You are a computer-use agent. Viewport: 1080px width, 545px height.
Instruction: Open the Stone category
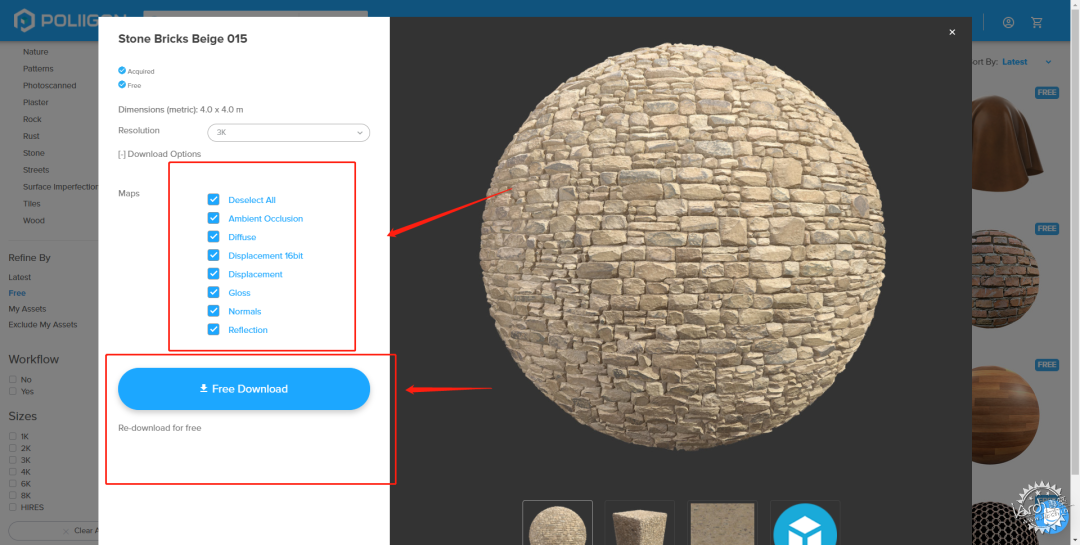pyautogui.click(x=34, y=153)
